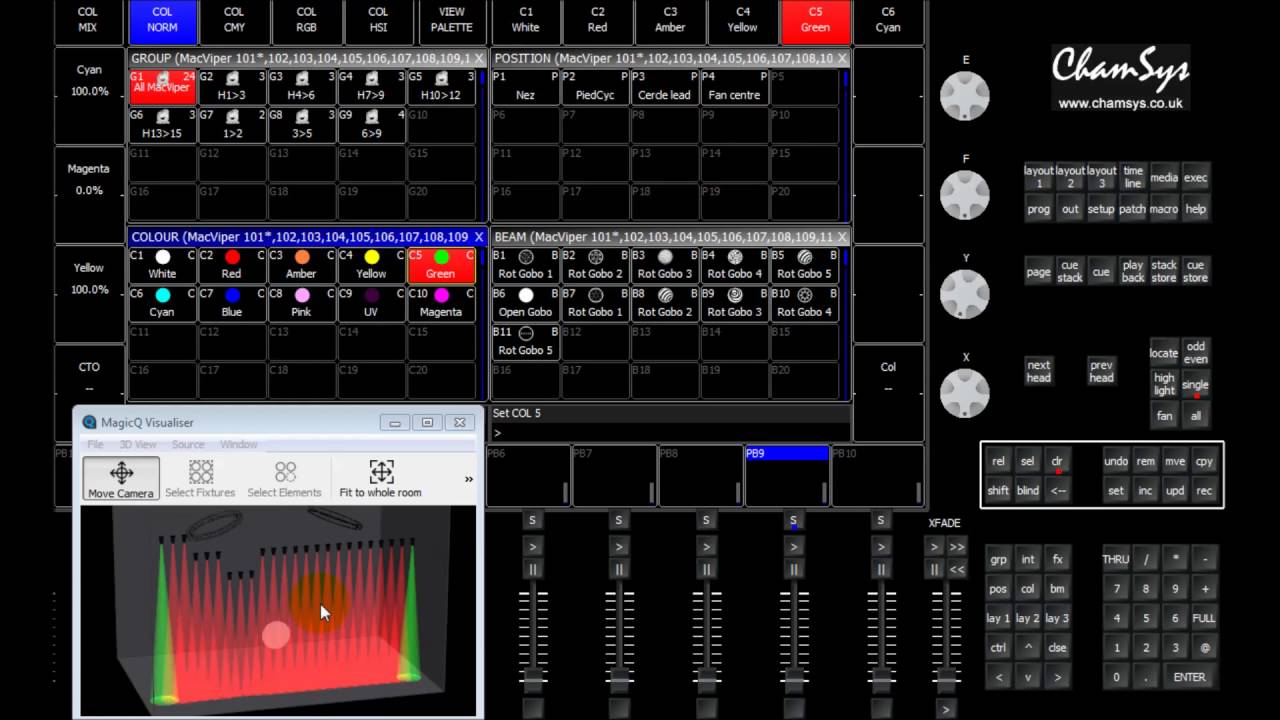The height and width of the screenshot is (720, 1280).
Task: Click the E encoder knob
Action: pos(965,96)
